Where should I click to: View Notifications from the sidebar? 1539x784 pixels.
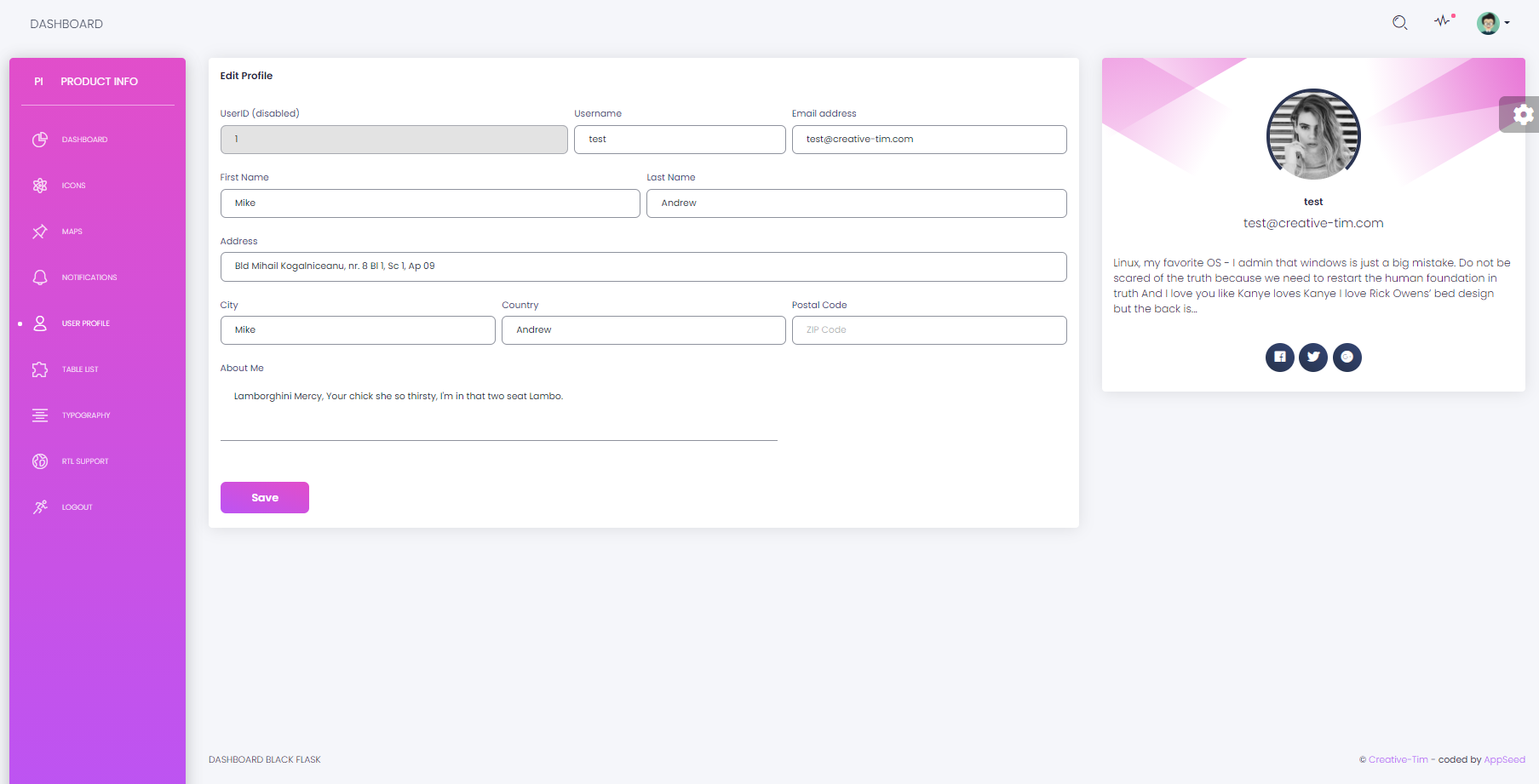tap(89, 277)
